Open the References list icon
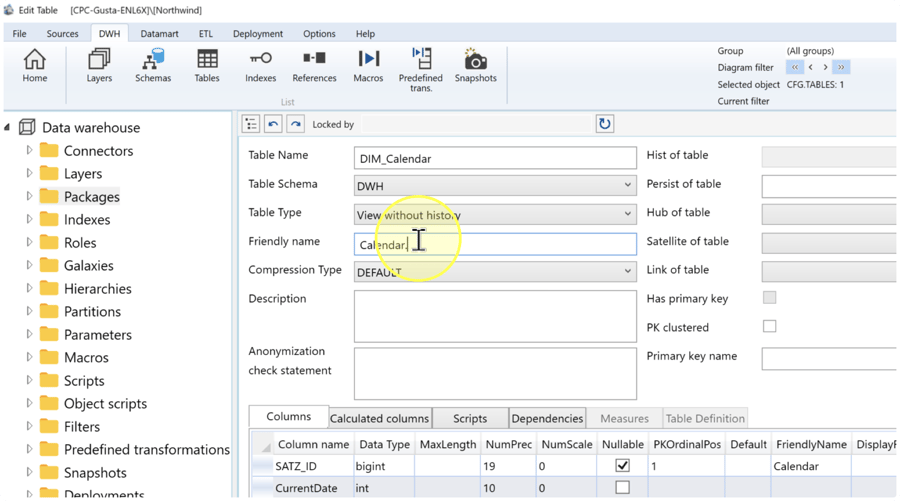Screen dimensions: 900x501 tap(314, 65)
